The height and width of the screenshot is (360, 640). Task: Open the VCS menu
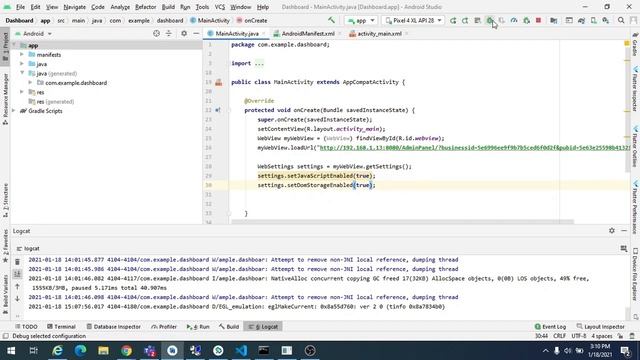[220, 7]
